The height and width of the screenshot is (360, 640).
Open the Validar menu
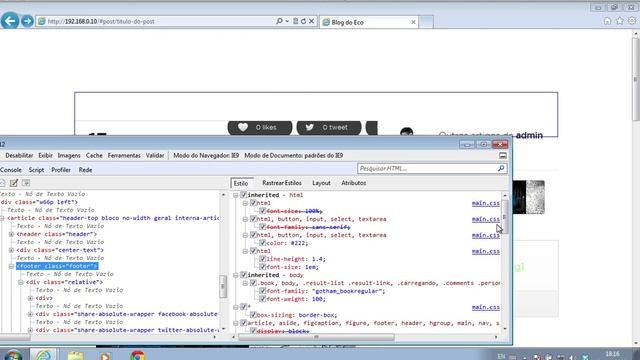point(155,156)
